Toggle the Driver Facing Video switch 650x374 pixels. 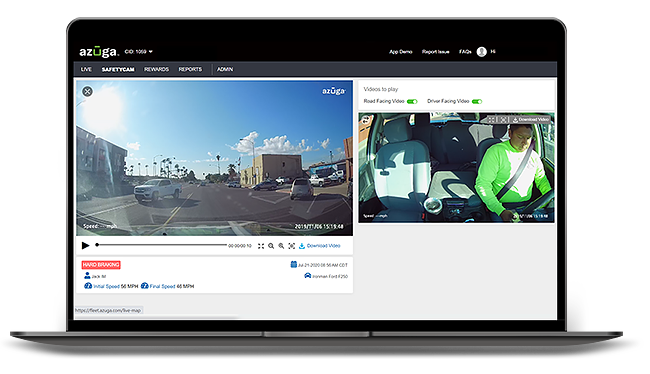coord(477,102)
